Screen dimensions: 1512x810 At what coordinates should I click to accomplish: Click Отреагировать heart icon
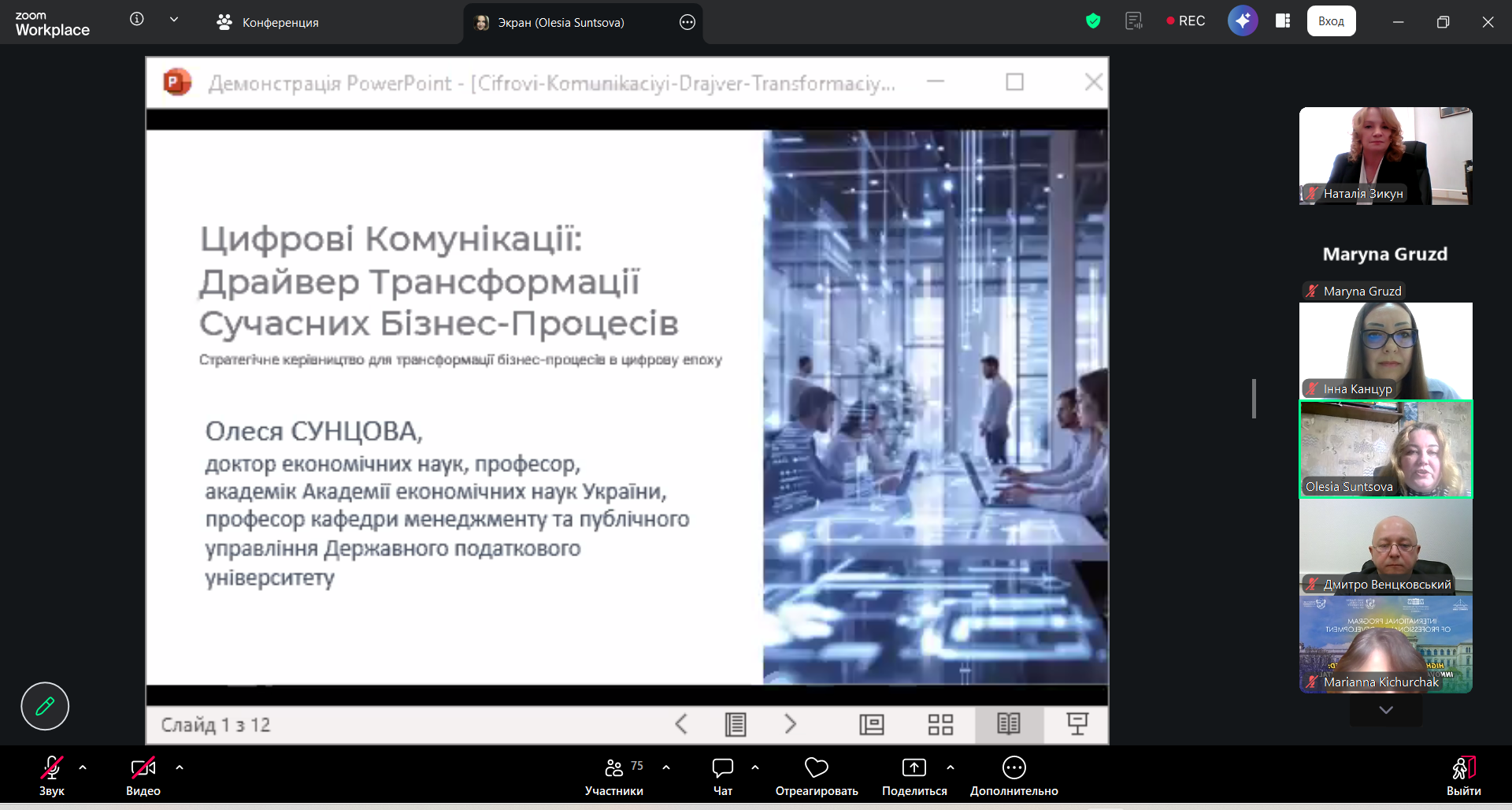(x=816, y=775)
